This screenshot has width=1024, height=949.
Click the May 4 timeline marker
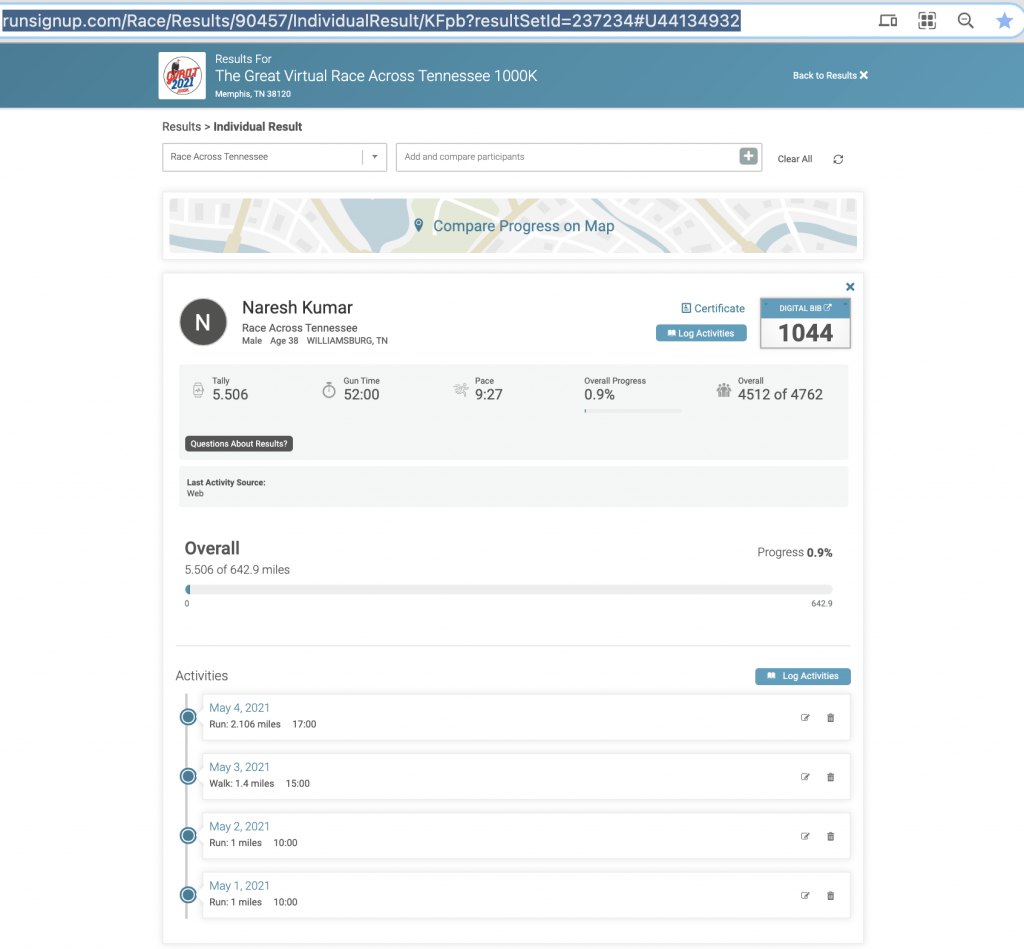(x=188, y=717)
